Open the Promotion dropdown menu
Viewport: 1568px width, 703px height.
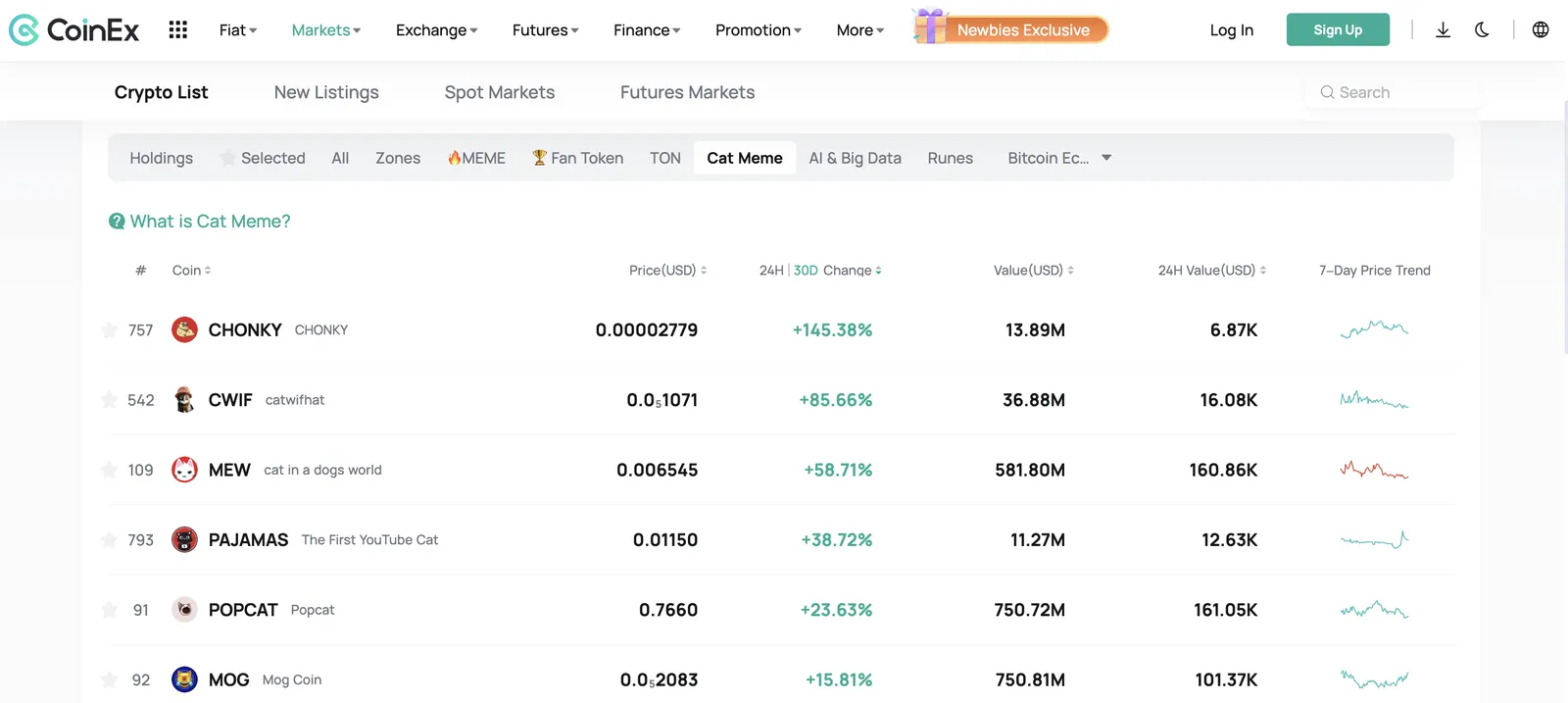[x=759, y=30]
